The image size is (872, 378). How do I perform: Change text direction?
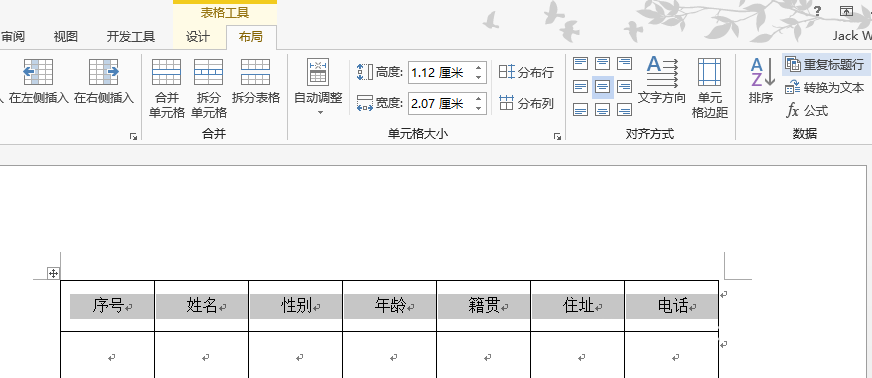[x=662, y=81]
